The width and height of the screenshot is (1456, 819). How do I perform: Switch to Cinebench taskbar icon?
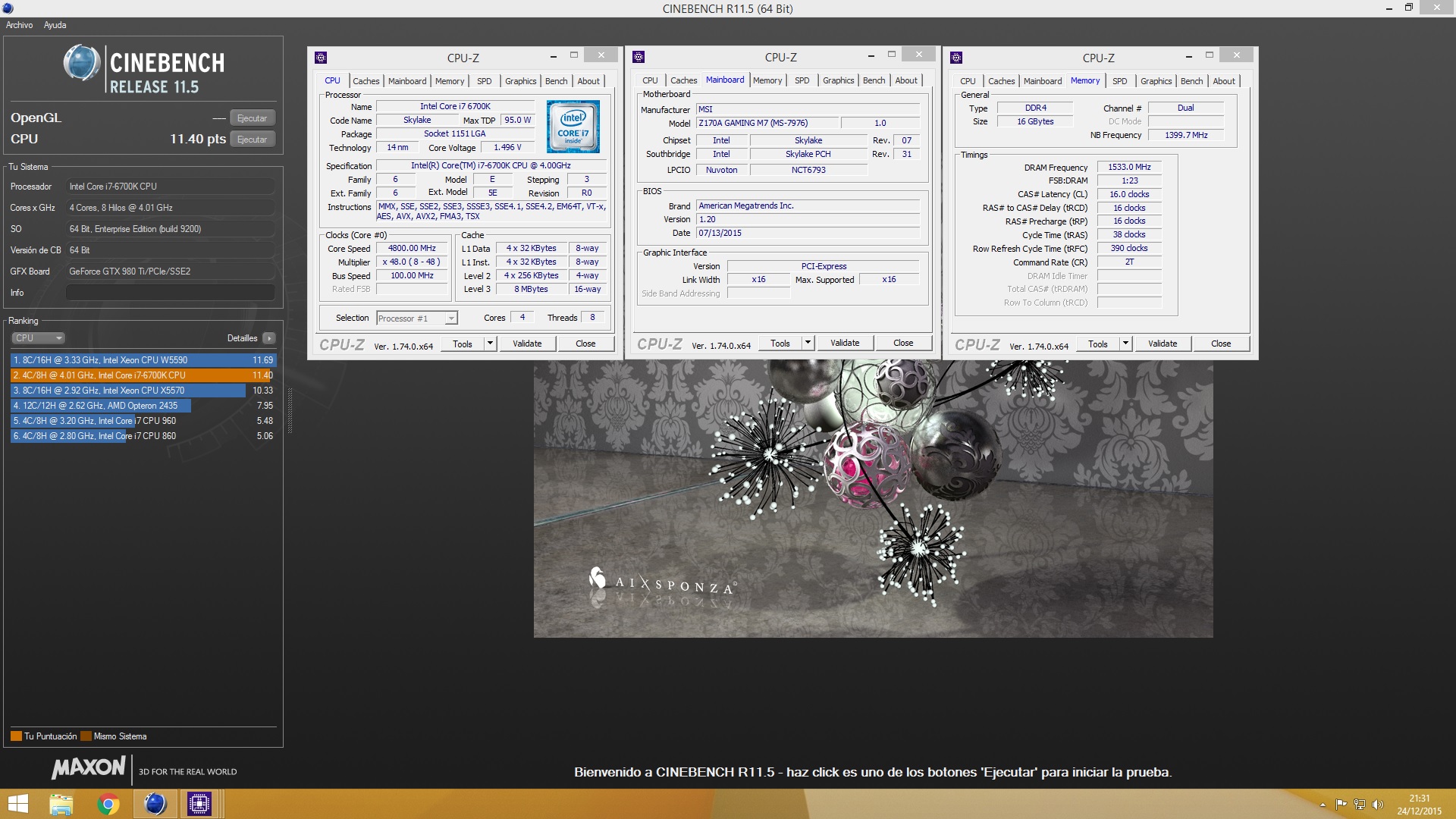click(155, 804)
